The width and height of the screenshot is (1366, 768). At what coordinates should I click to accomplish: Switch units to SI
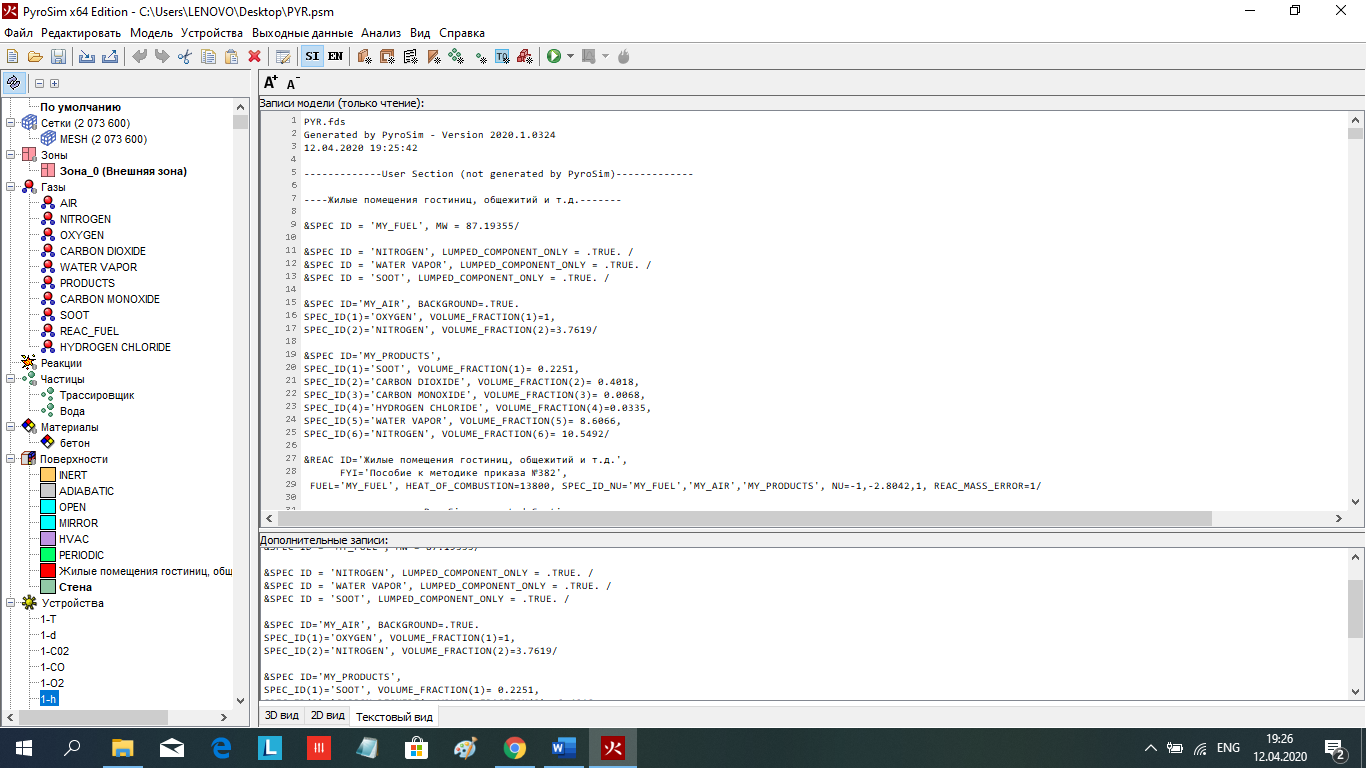point(312,56)
